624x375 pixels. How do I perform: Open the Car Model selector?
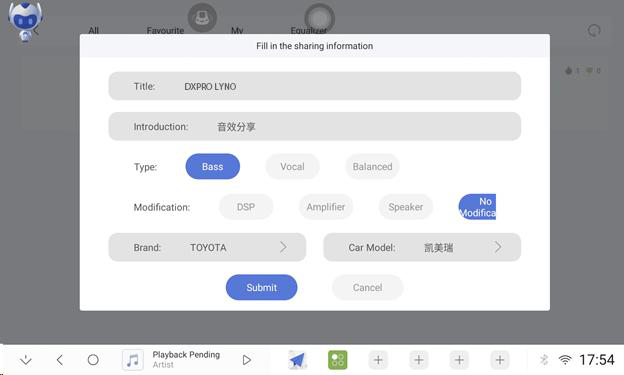pos(422,247)
